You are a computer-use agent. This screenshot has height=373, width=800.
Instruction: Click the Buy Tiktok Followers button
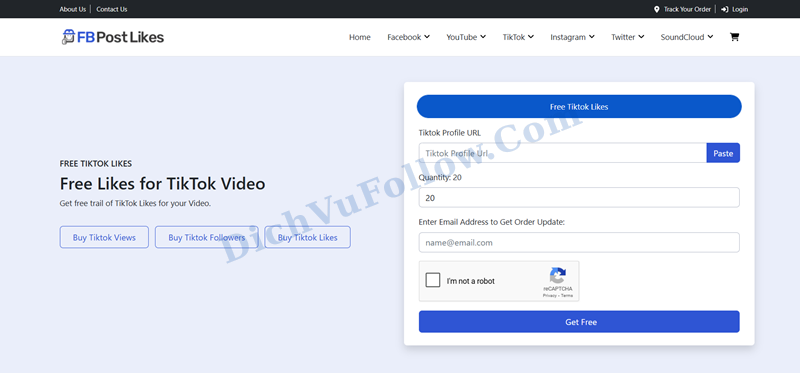pos(207,237)
